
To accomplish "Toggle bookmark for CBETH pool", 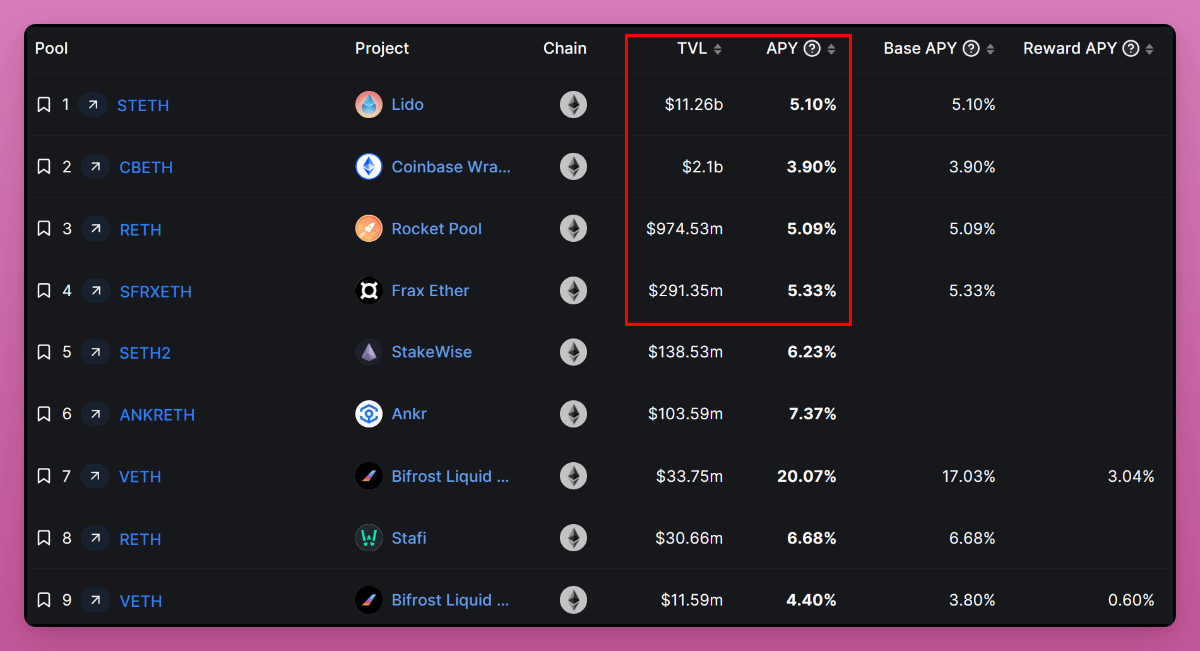I will [44, 167].
